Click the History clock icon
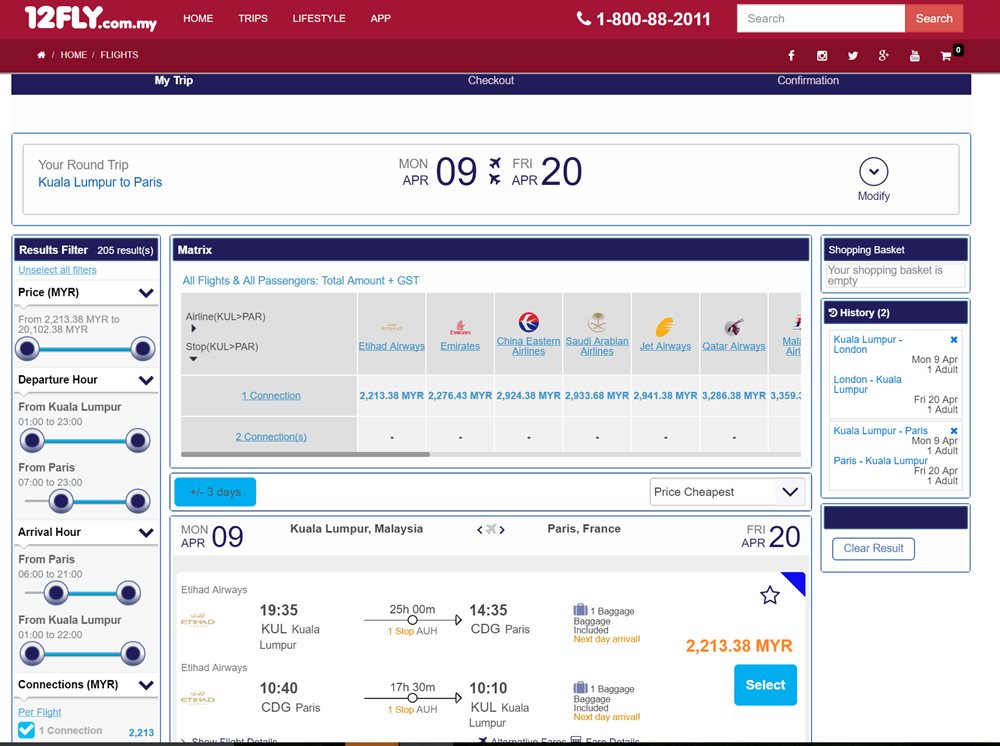Viewport: 1000px width, 746px height. 832,312
